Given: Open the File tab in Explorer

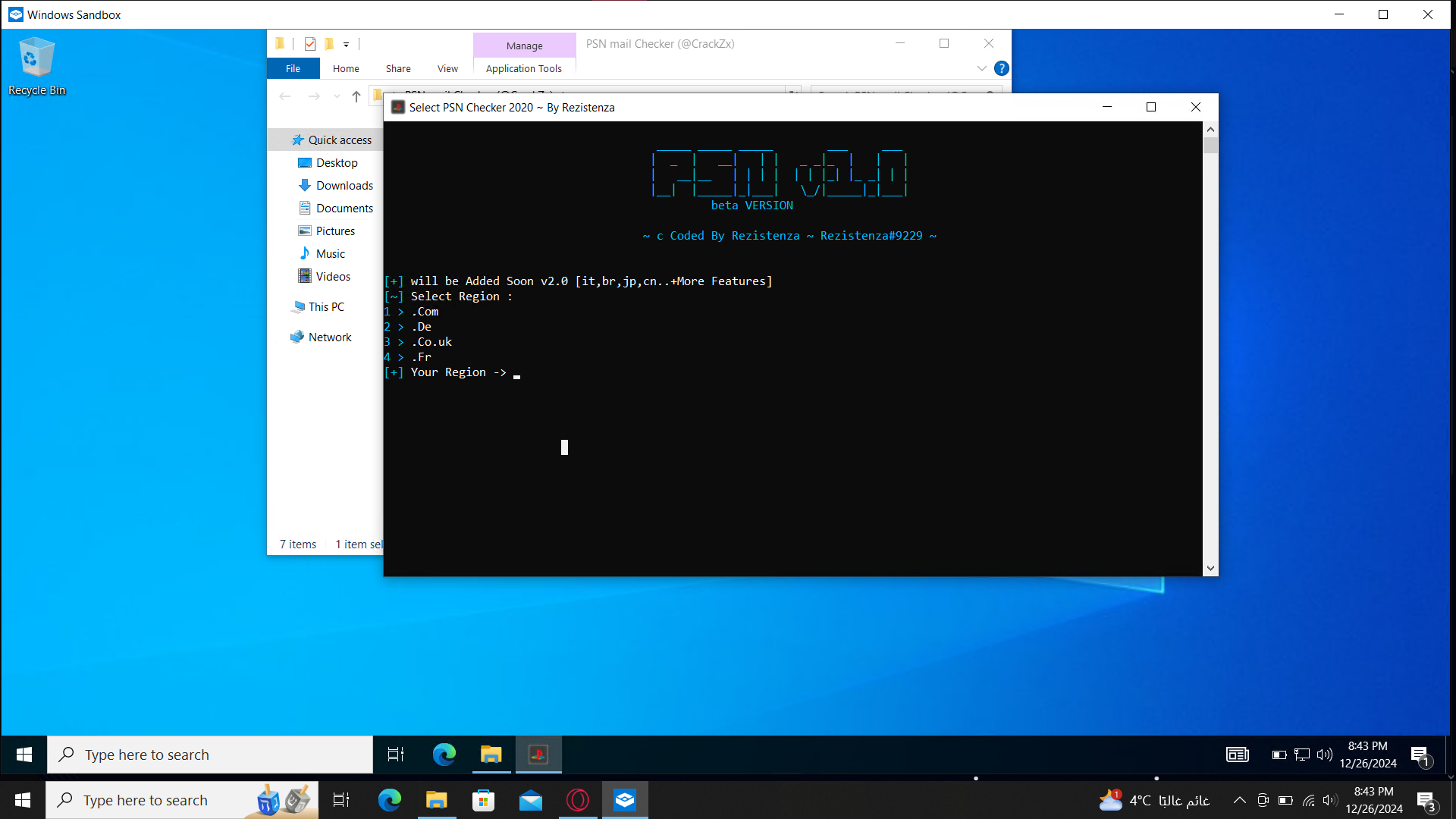Looking at the screenshot, I should pyautogui.click(x=293, y=68).
